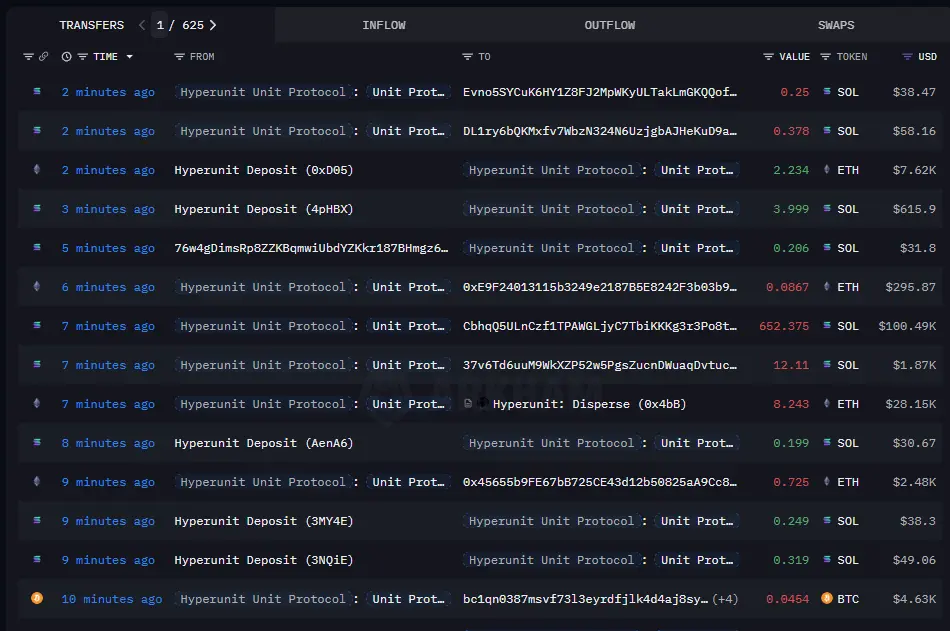This screenshot has height=631, width=950.
Task: Click SOL token icon on $38.47 row
Action: (x=827, y=92)
